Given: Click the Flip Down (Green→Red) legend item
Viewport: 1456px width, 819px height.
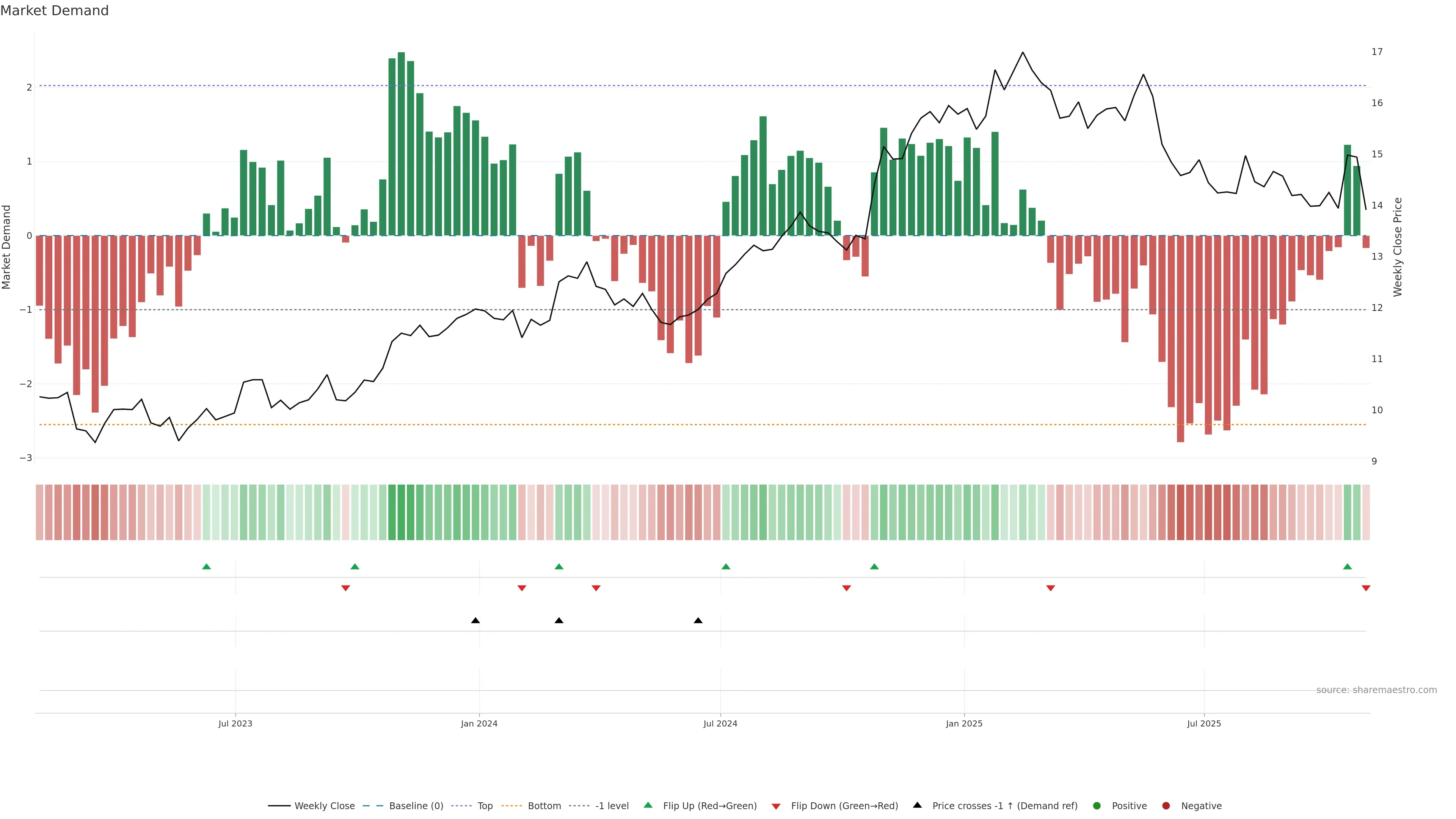Looking at the screenshot, I should (x=844, y=806).
